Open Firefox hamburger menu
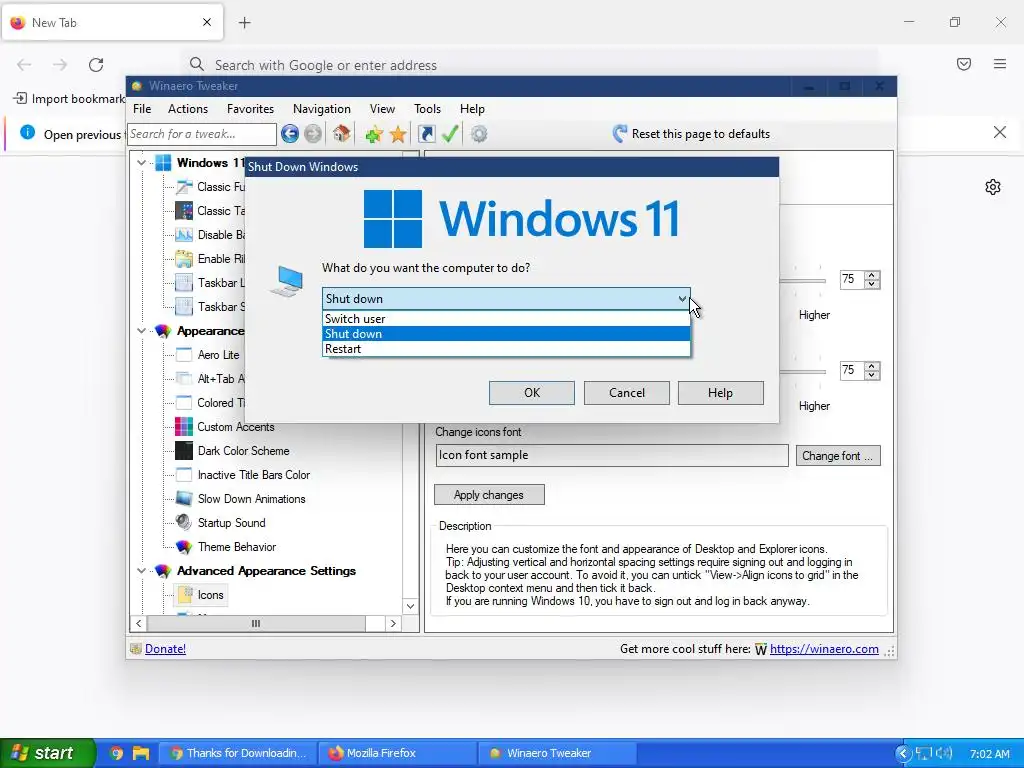Screen dimensions: 1024x768 (x=1000, y=64)
